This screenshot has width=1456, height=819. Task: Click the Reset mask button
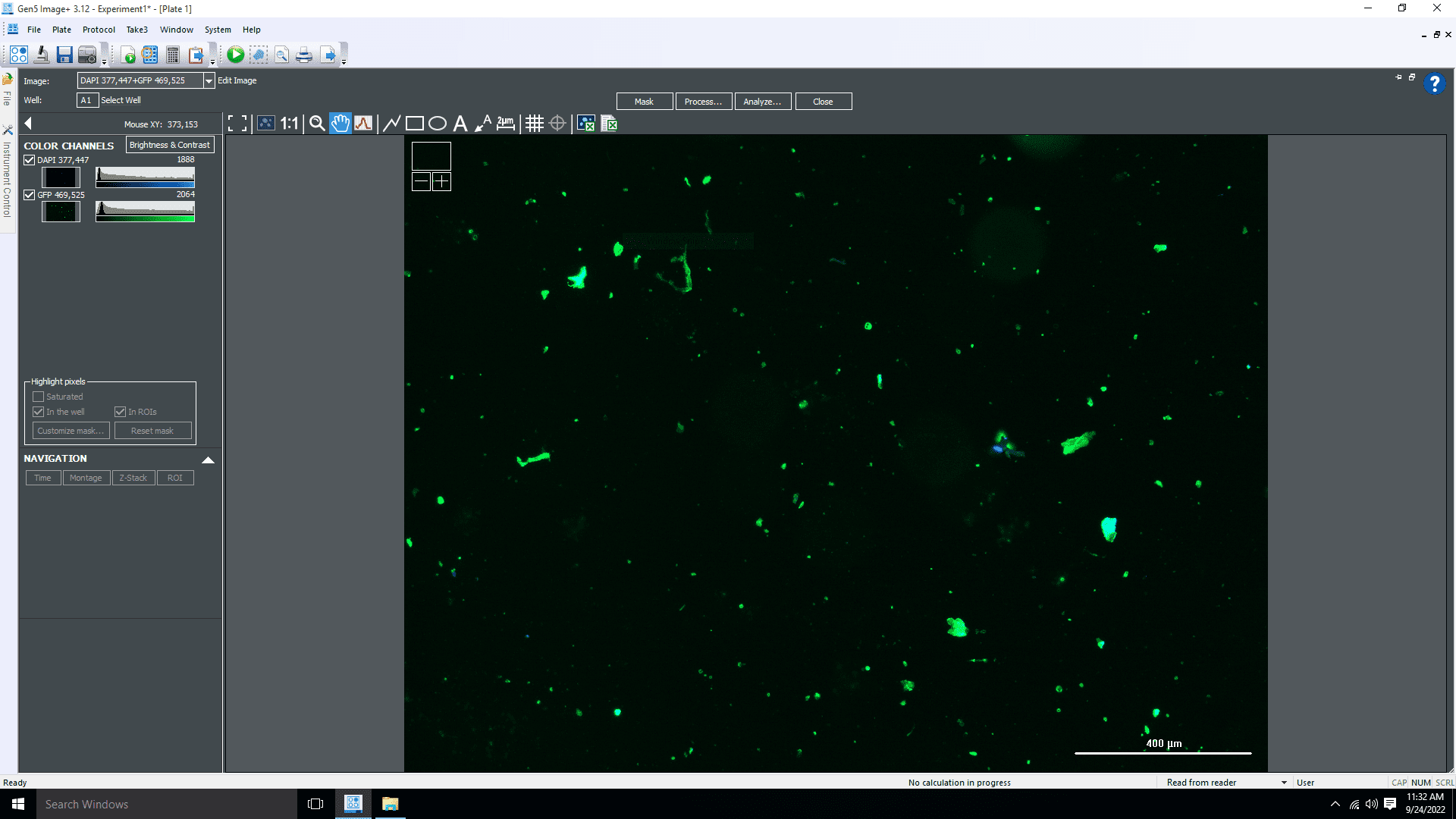[152, 431]
